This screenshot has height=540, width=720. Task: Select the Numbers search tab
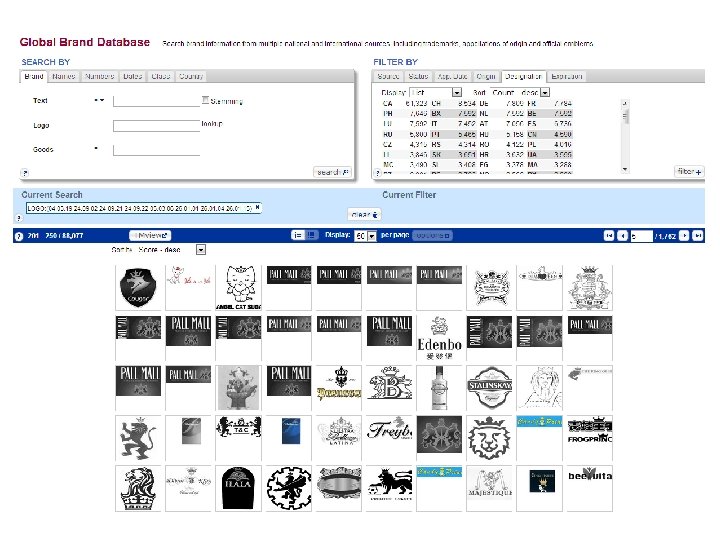click(100, 76)
